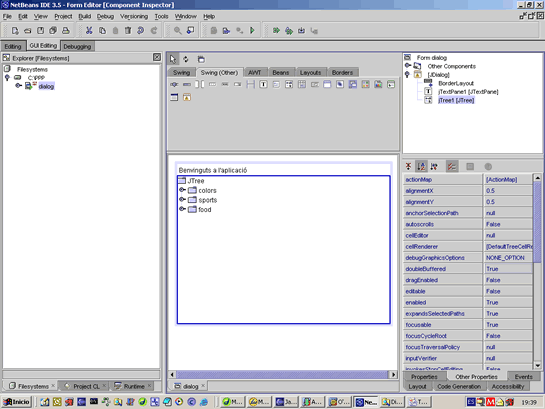Activate Connection Mode in form palette
This screenshot has width=545, height=409.
point(186,59)
